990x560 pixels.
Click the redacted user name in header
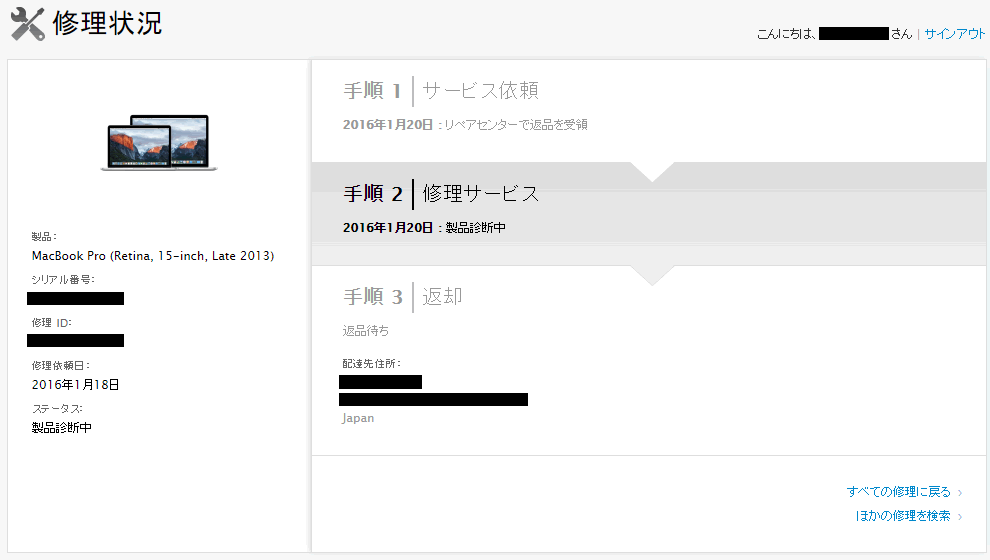[854, 33]
